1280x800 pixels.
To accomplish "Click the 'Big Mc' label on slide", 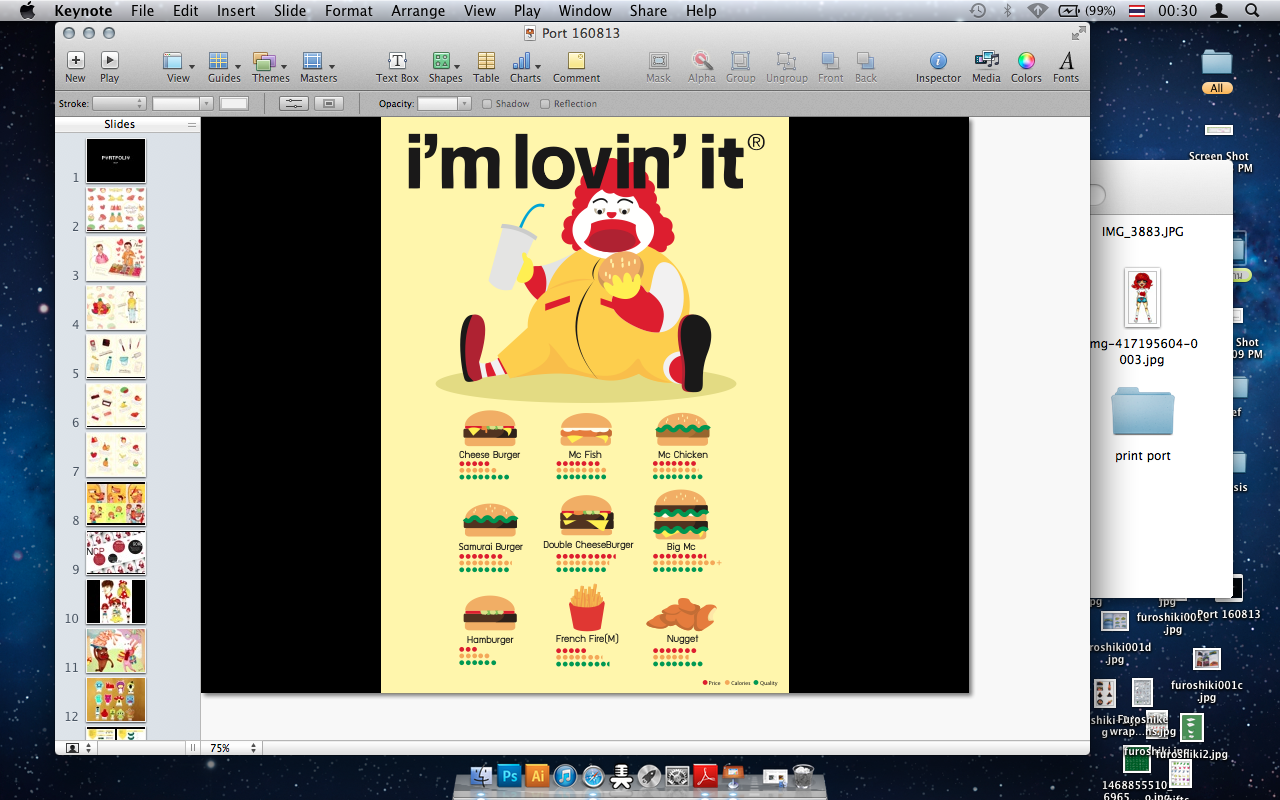I will tap(681, 547).
